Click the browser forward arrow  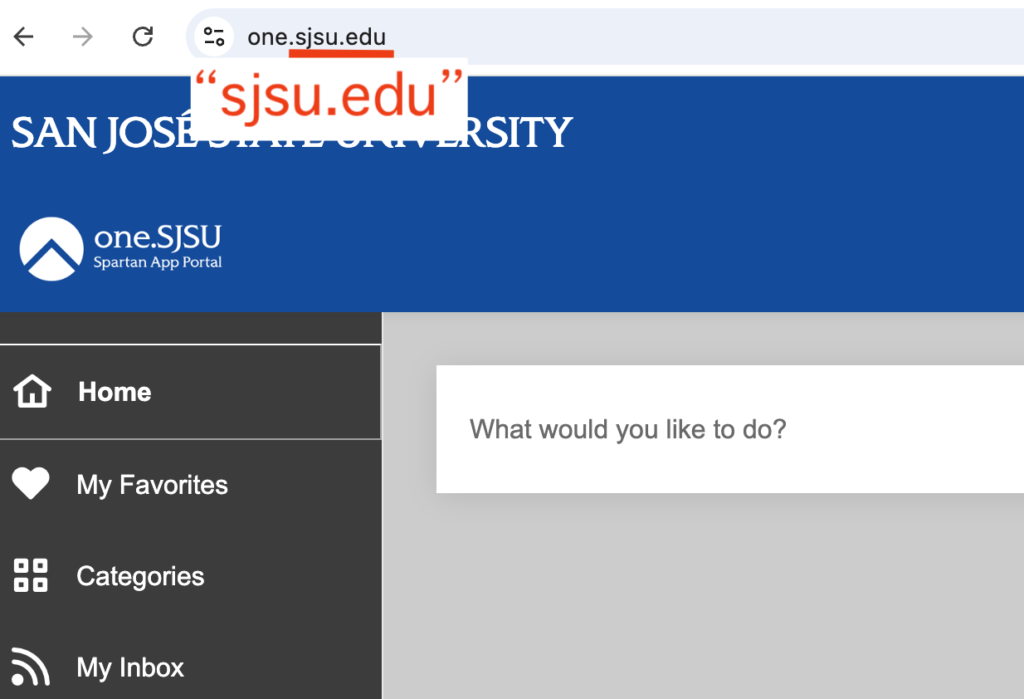point(83,37)
